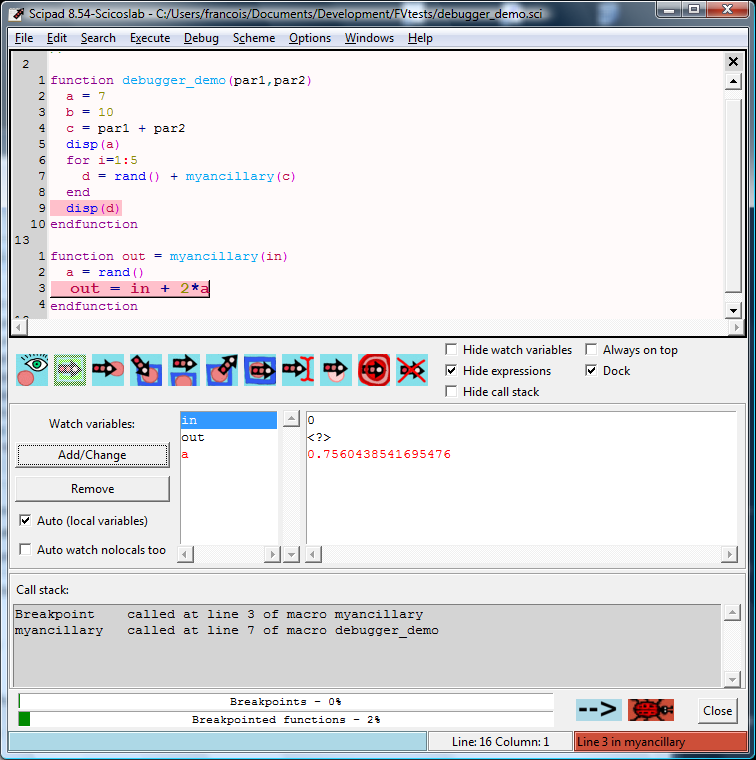This screenshot has height=760, width=756.
Task: Click call stack line 'myancillary called at line 7'
Action: click(x=226, y=630)
